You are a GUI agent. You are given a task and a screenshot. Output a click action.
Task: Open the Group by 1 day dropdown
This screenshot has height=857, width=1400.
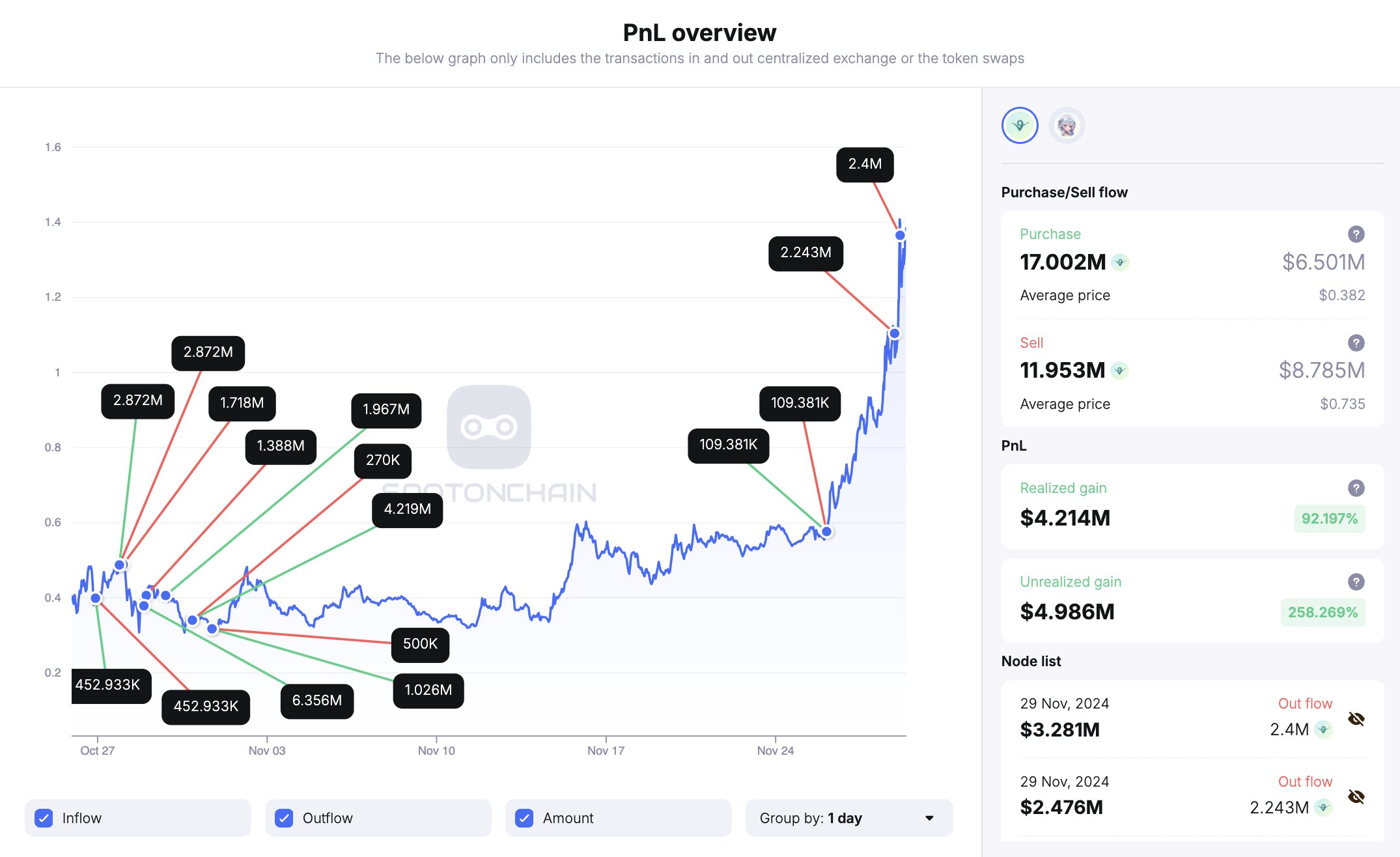[x=848, y=818]
